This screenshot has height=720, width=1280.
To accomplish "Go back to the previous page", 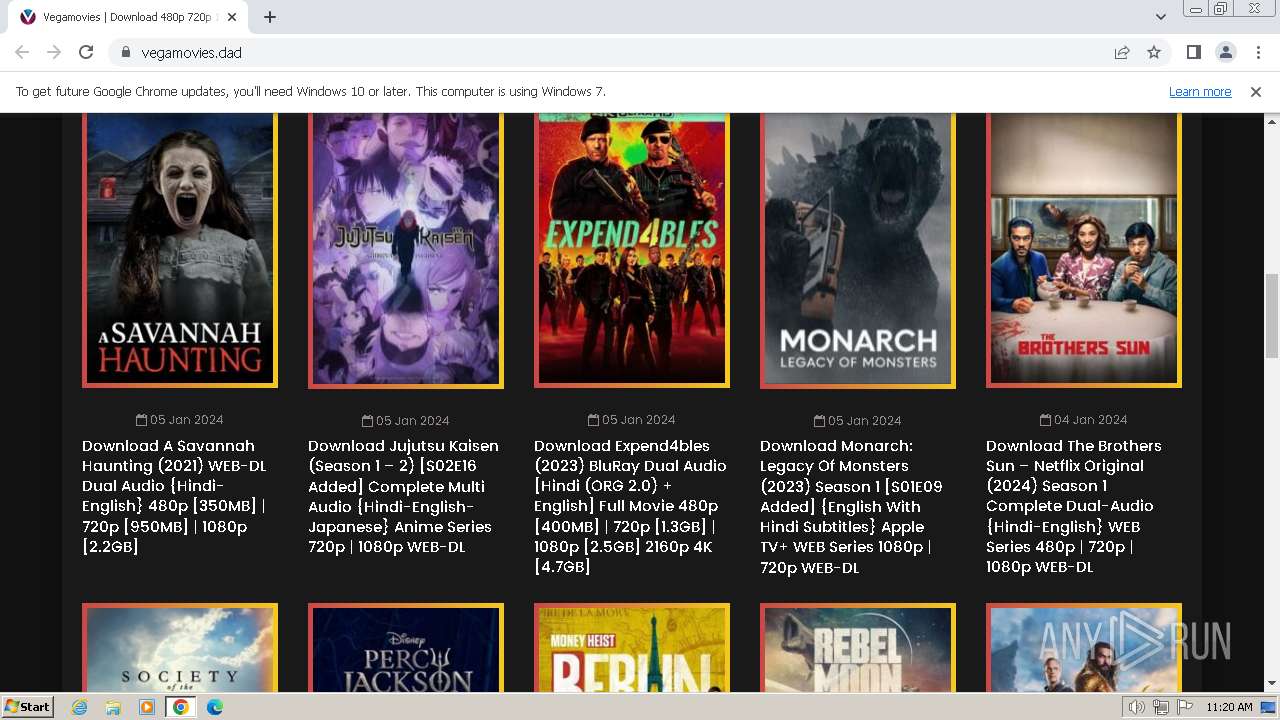I will (22, 53).
